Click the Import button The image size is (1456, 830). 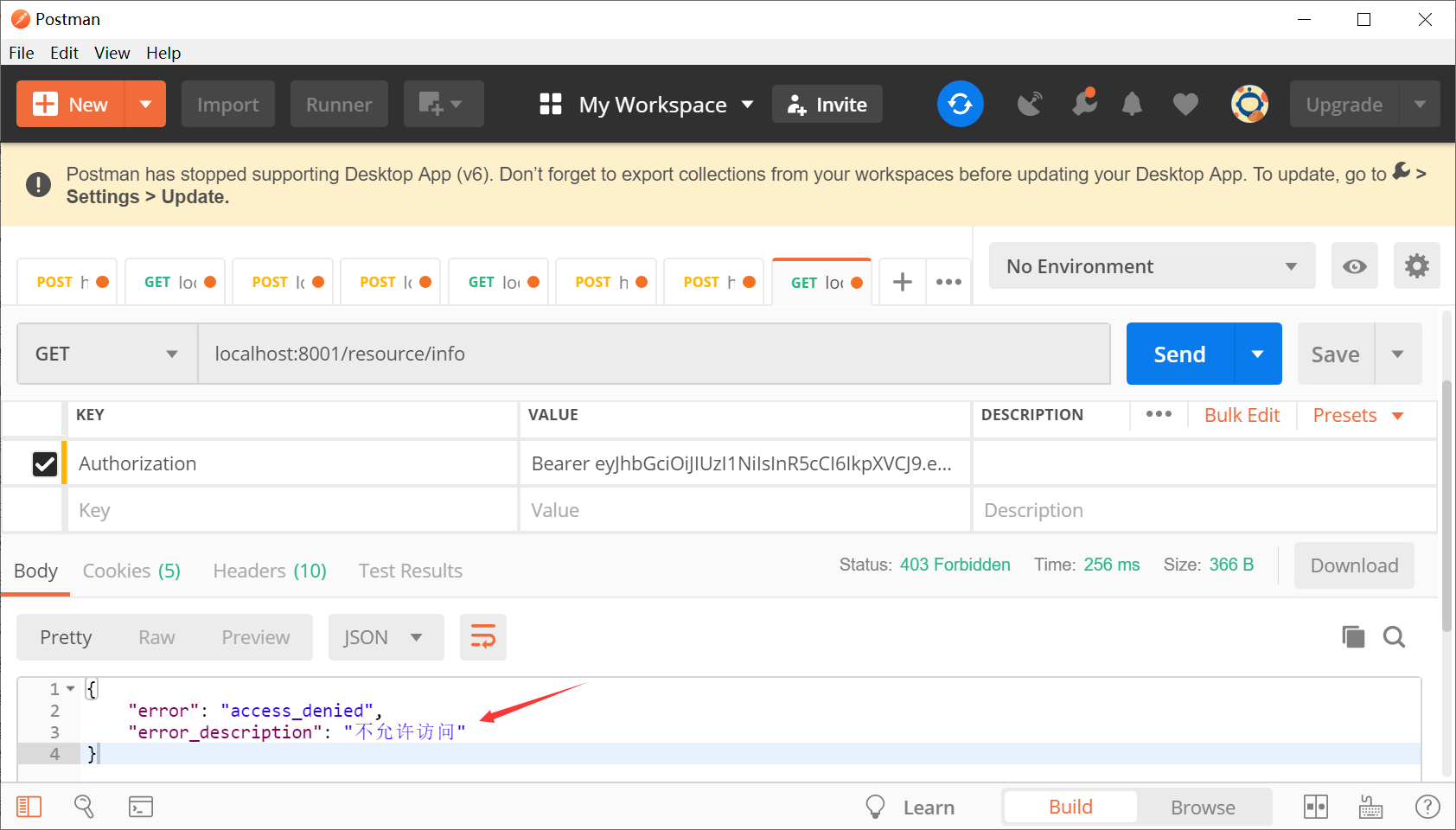coord(228,105)
